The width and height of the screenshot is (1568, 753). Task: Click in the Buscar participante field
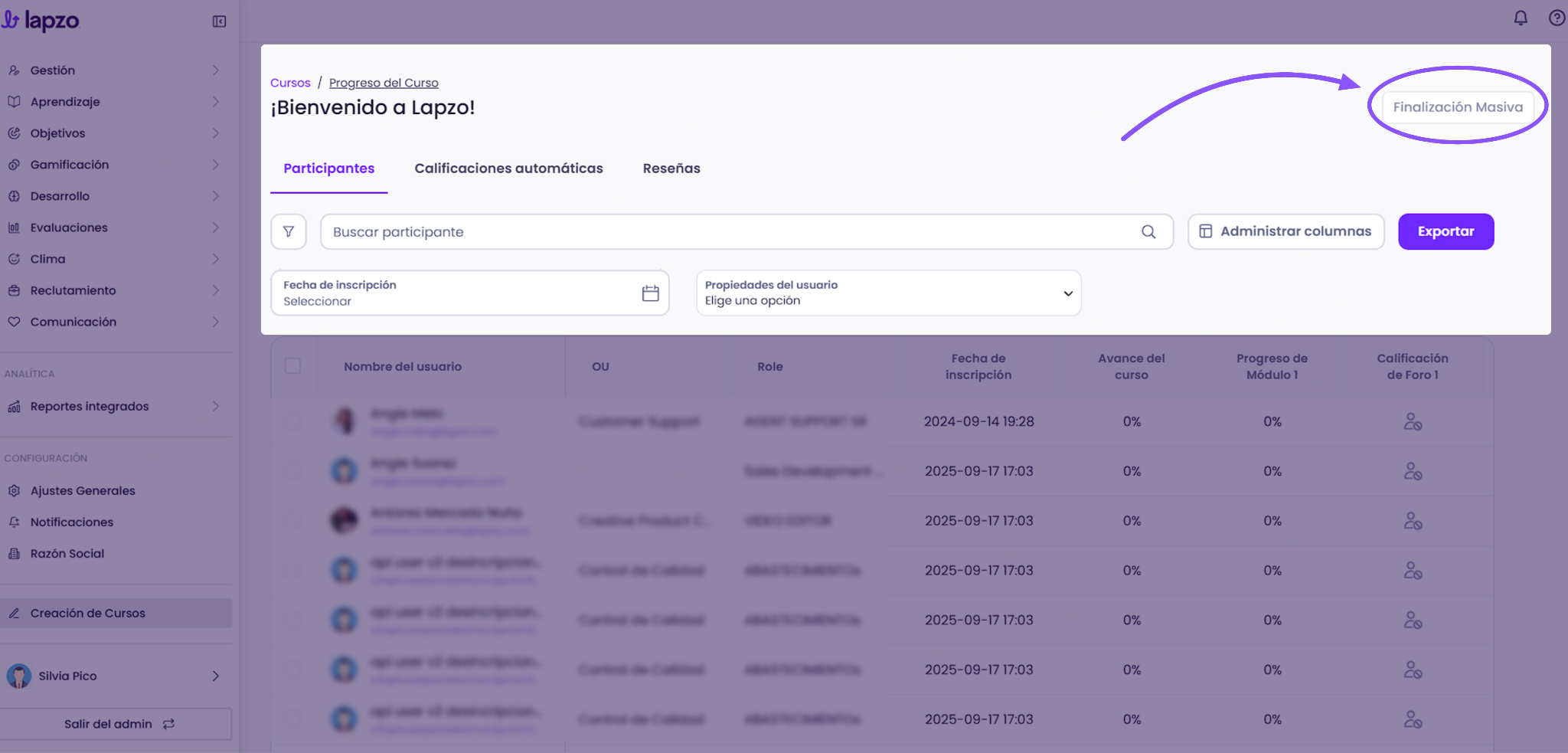[x=746, y=231]
